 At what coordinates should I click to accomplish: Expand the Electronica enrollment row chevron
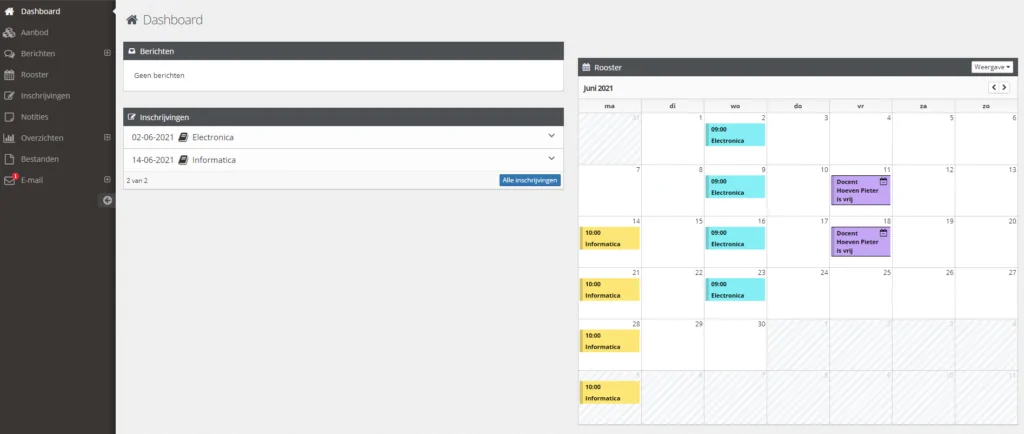point(551,136)
